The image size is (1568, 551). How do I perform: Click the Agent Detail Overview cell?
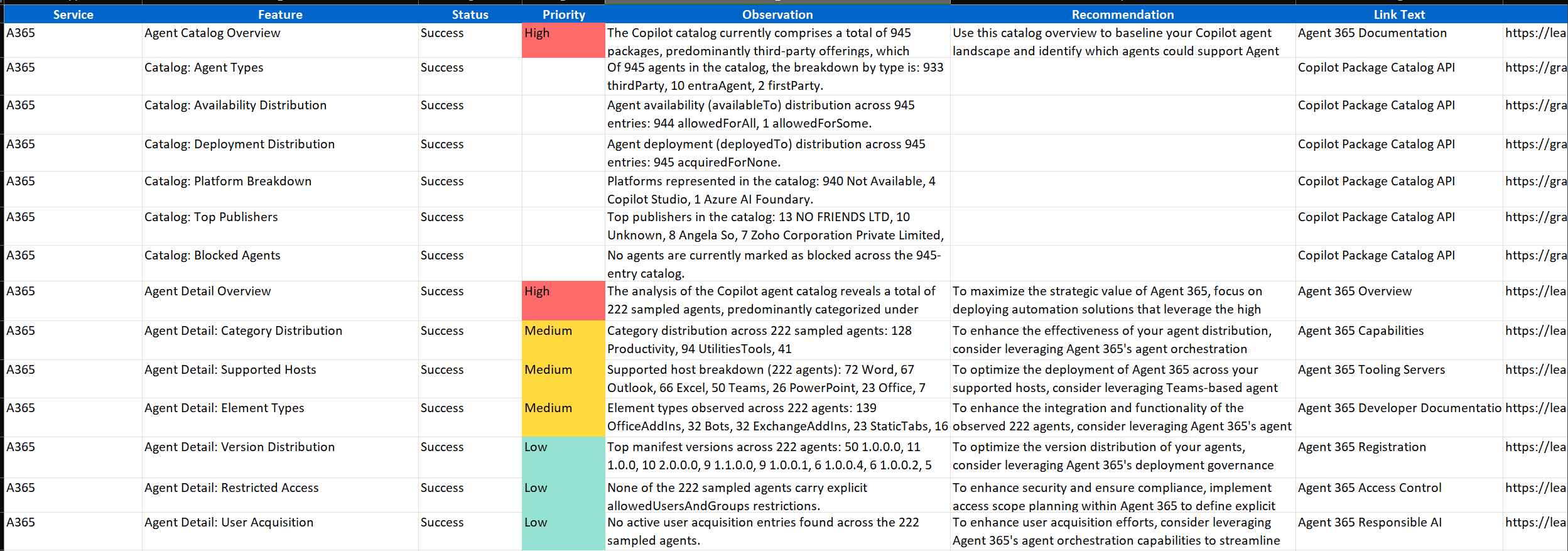click(x=280, y=301)
